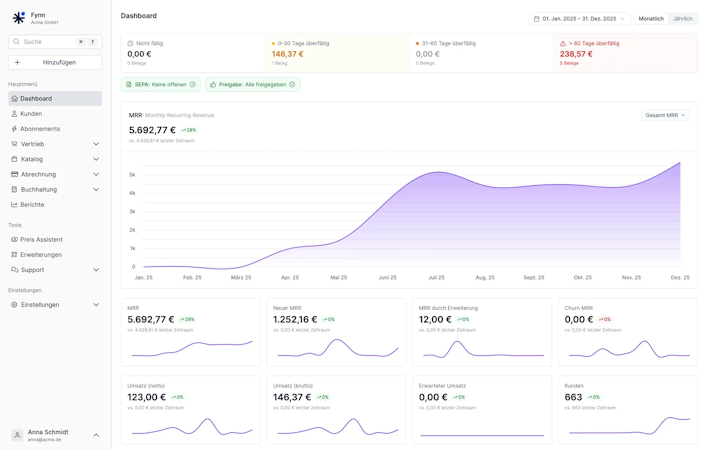Click the SEPA: Keine offenen status chip
The height and width of the screenshot is (450, 706).
point(161,85)
